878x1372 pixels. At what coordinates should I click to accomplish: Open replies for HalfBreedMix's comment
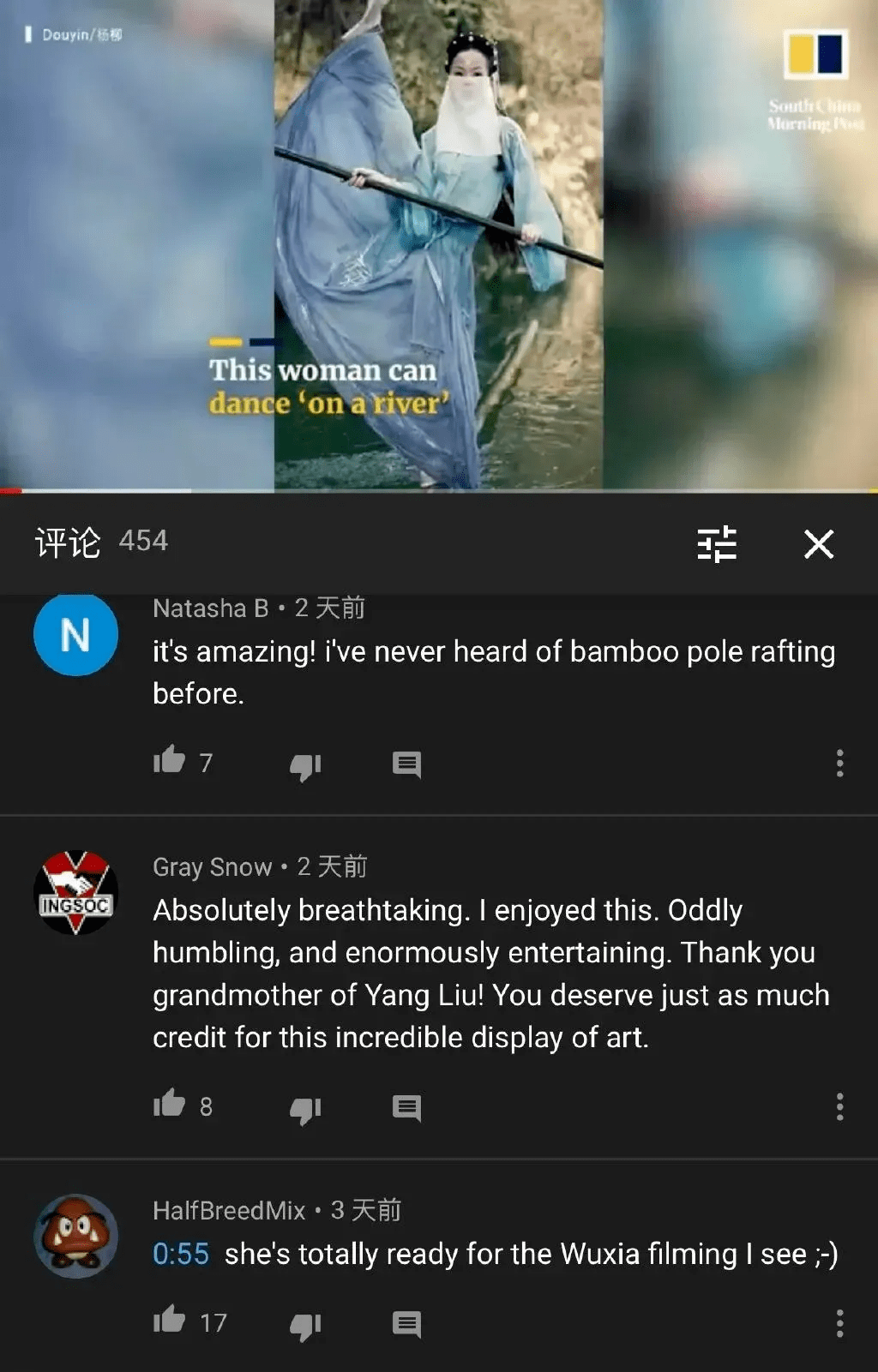[x=406, y=1324]
